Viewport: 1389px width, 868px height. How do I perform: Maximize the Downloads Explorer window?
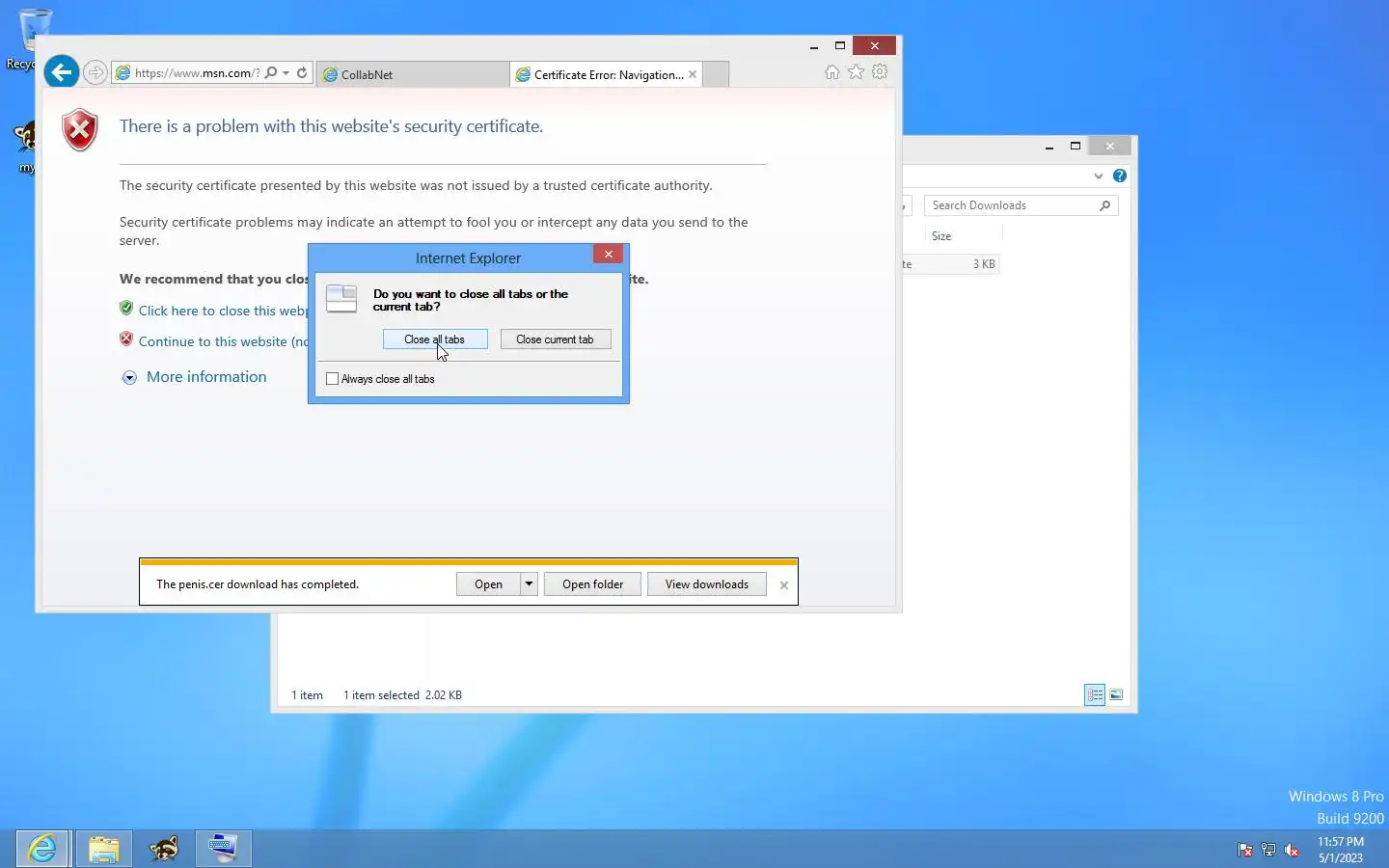[1076, 147]
